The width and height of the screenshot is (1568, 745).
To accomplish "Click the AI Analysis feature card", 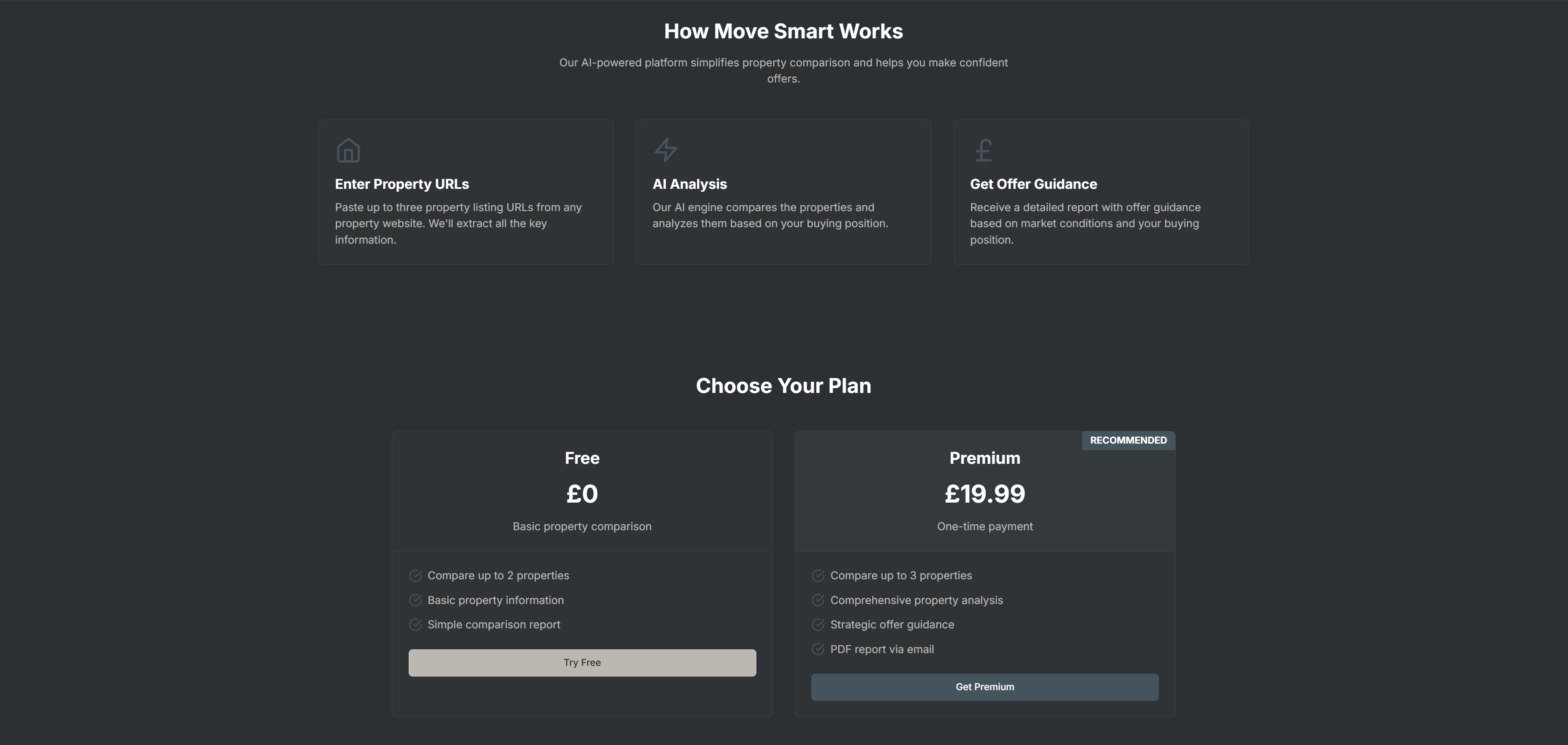I will point(784,192).
